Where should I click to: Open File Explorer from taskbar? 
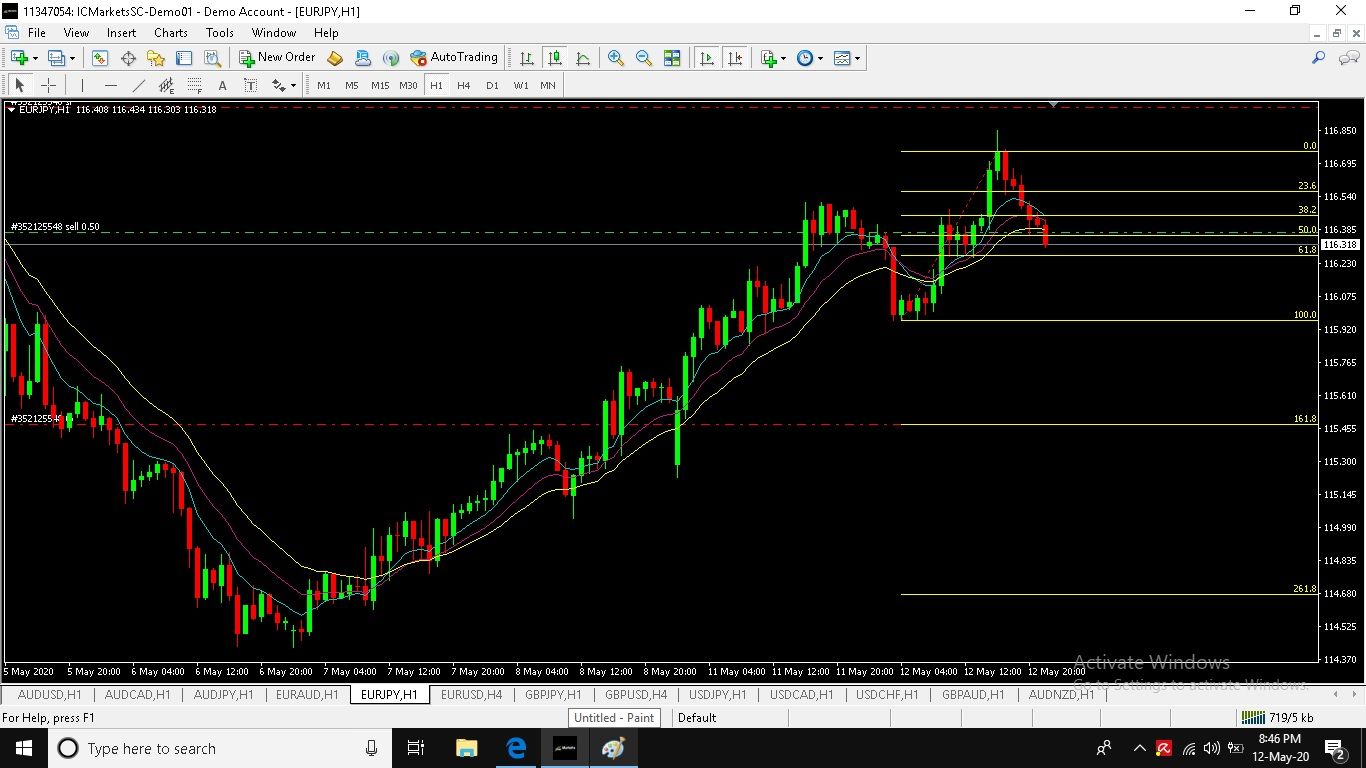pos(466,748)
